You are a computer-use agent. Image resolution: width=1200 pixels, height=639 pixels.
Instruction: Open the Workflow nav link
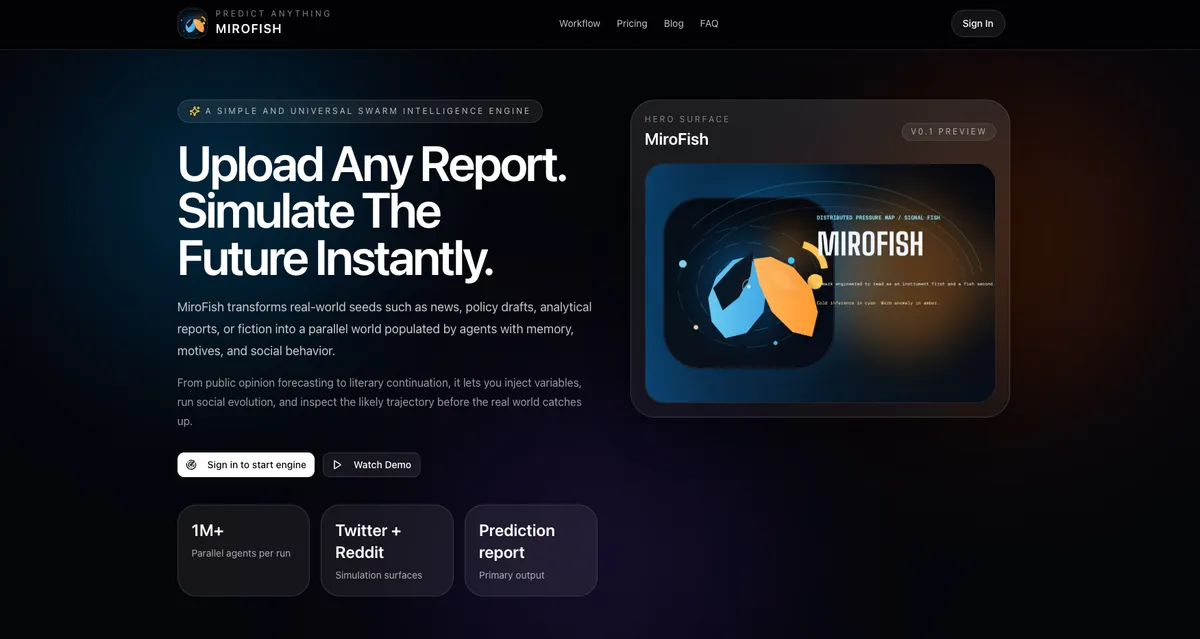pyautogui.click(x=580, y=23)
